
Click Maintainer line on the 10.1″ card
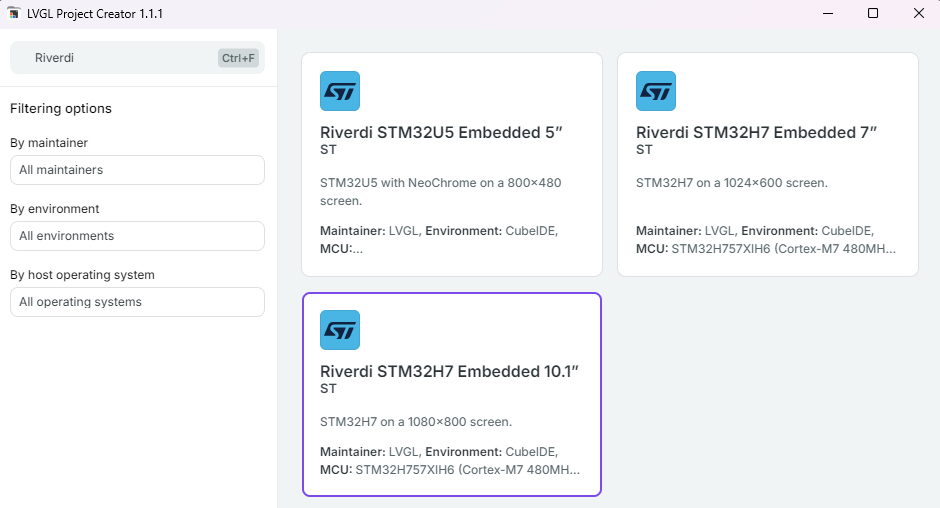[438, 452]
